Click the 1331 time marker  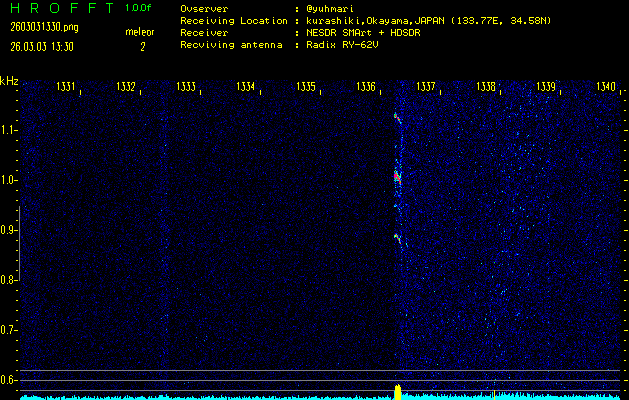pos(66,87)
